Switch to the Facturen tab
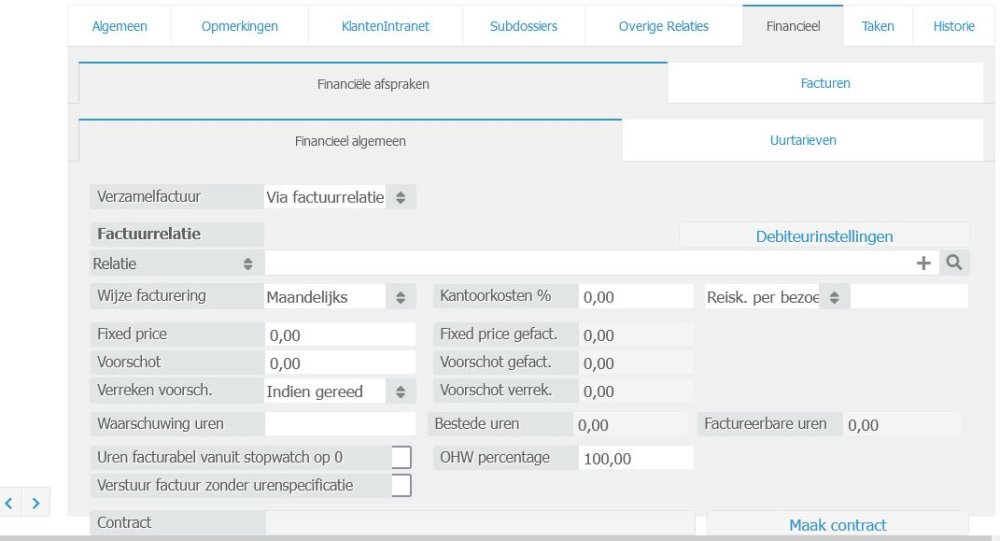1000x541 pixels. pos(825,83)
